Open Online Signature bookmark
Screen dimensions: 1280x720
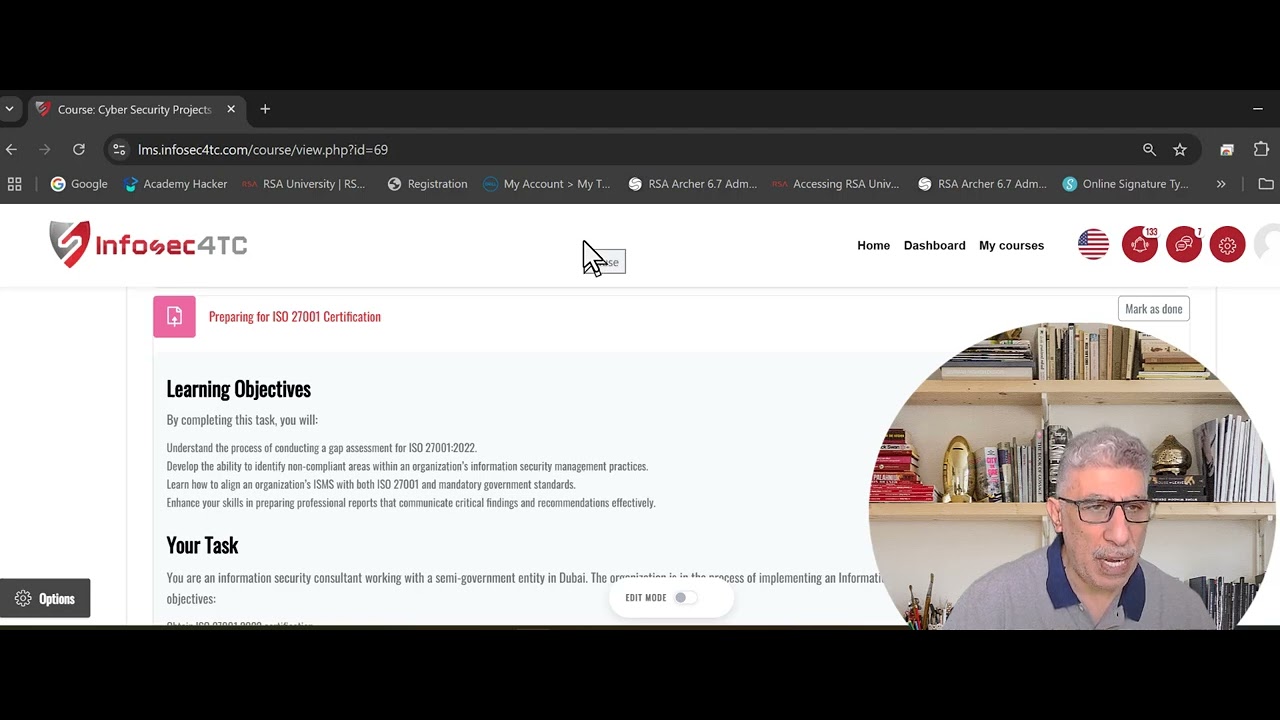pyautogui.click(x=1126, y=184)
